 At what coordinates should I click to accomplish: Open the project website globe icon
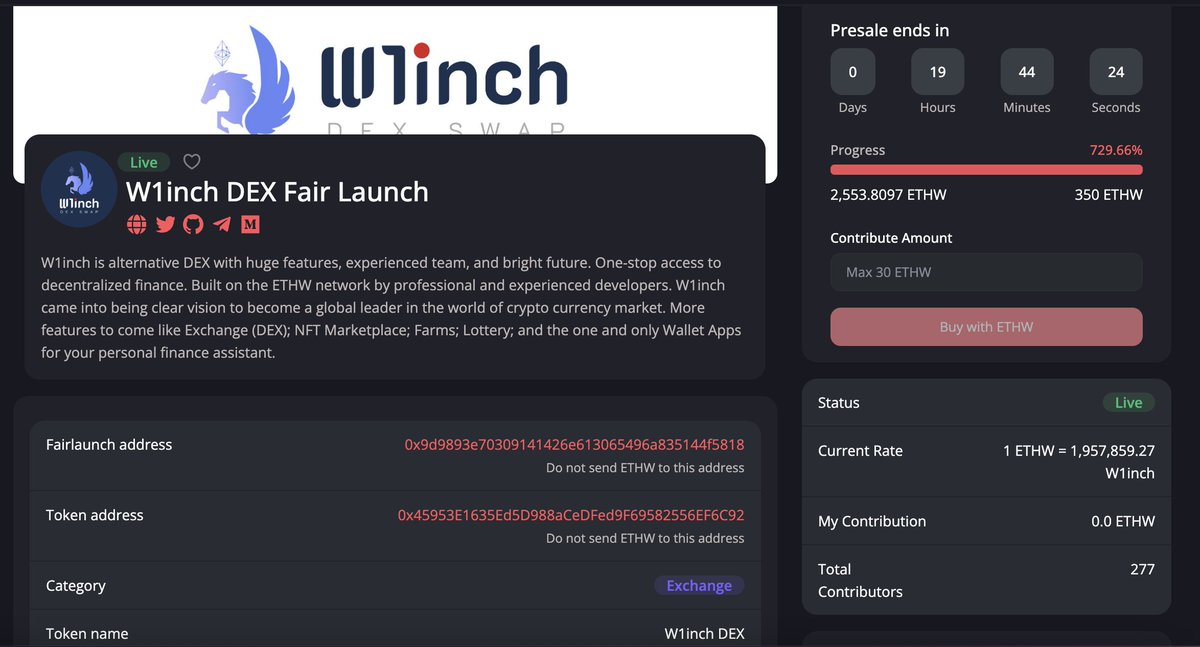point(137,225)
